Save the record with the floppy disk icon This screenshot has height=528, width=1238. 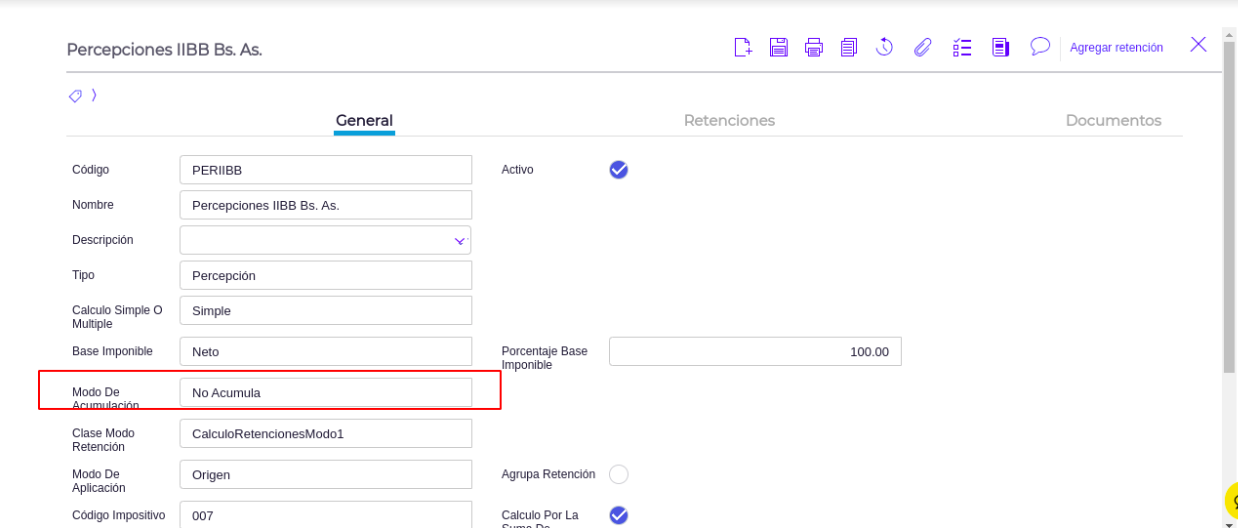778,47
